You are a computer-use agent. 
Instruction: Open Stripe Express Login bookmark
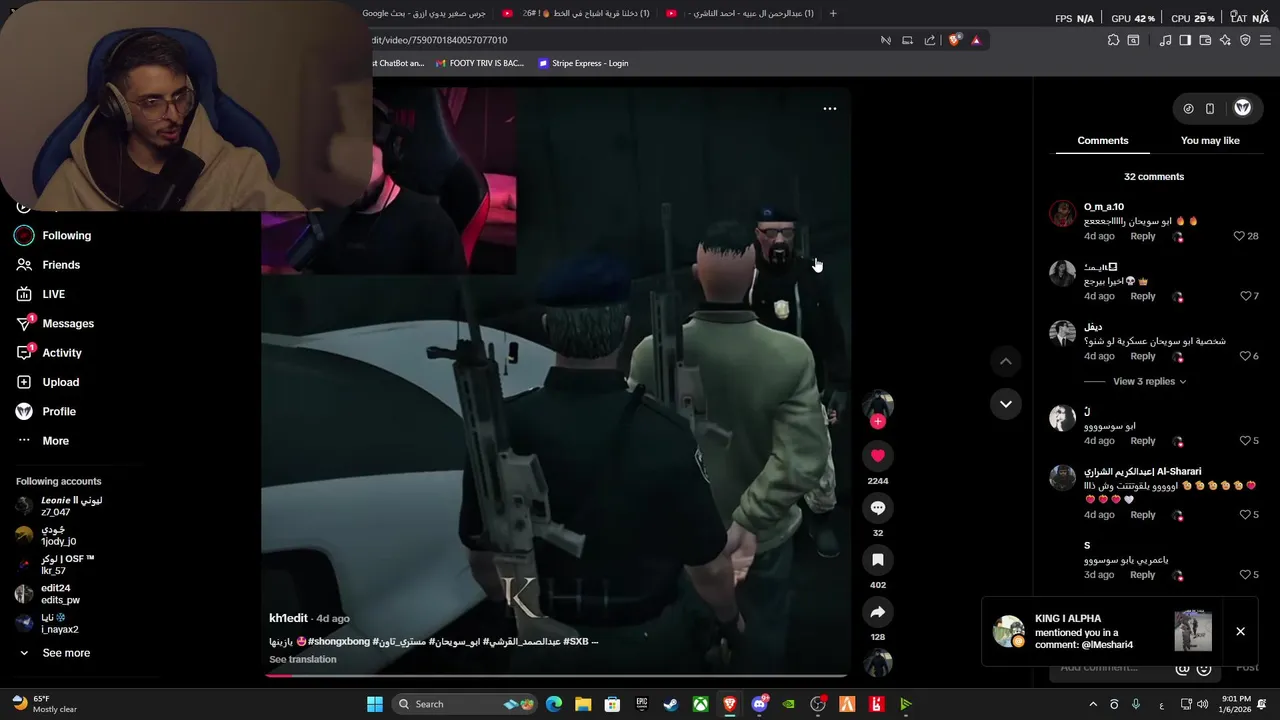tap(583, 63)
